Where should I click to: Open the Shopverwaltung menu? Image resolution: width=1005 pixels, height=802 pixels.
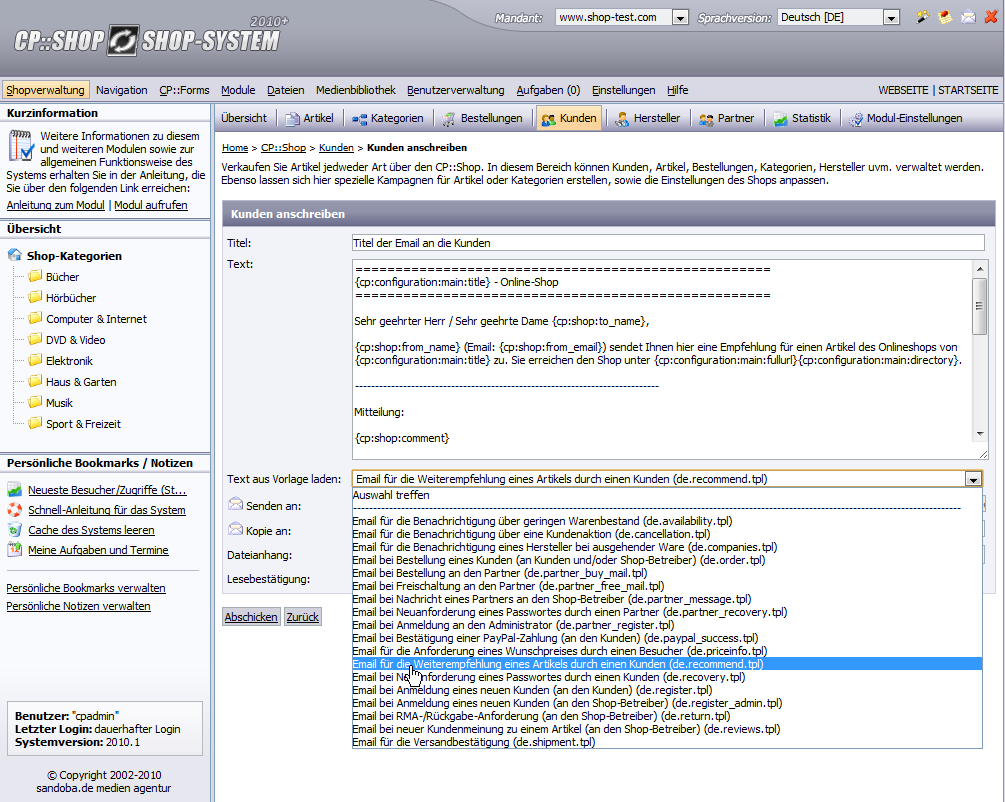46,90
